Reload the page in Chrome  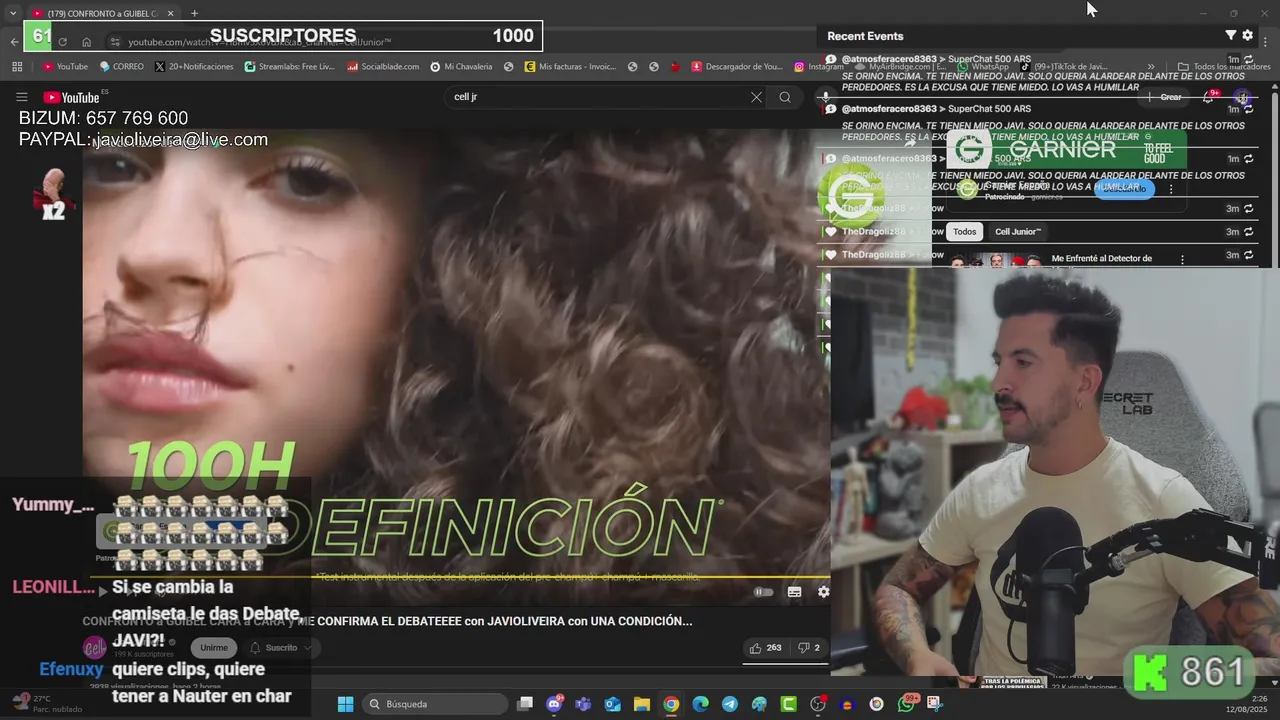[x=62, y=42]
